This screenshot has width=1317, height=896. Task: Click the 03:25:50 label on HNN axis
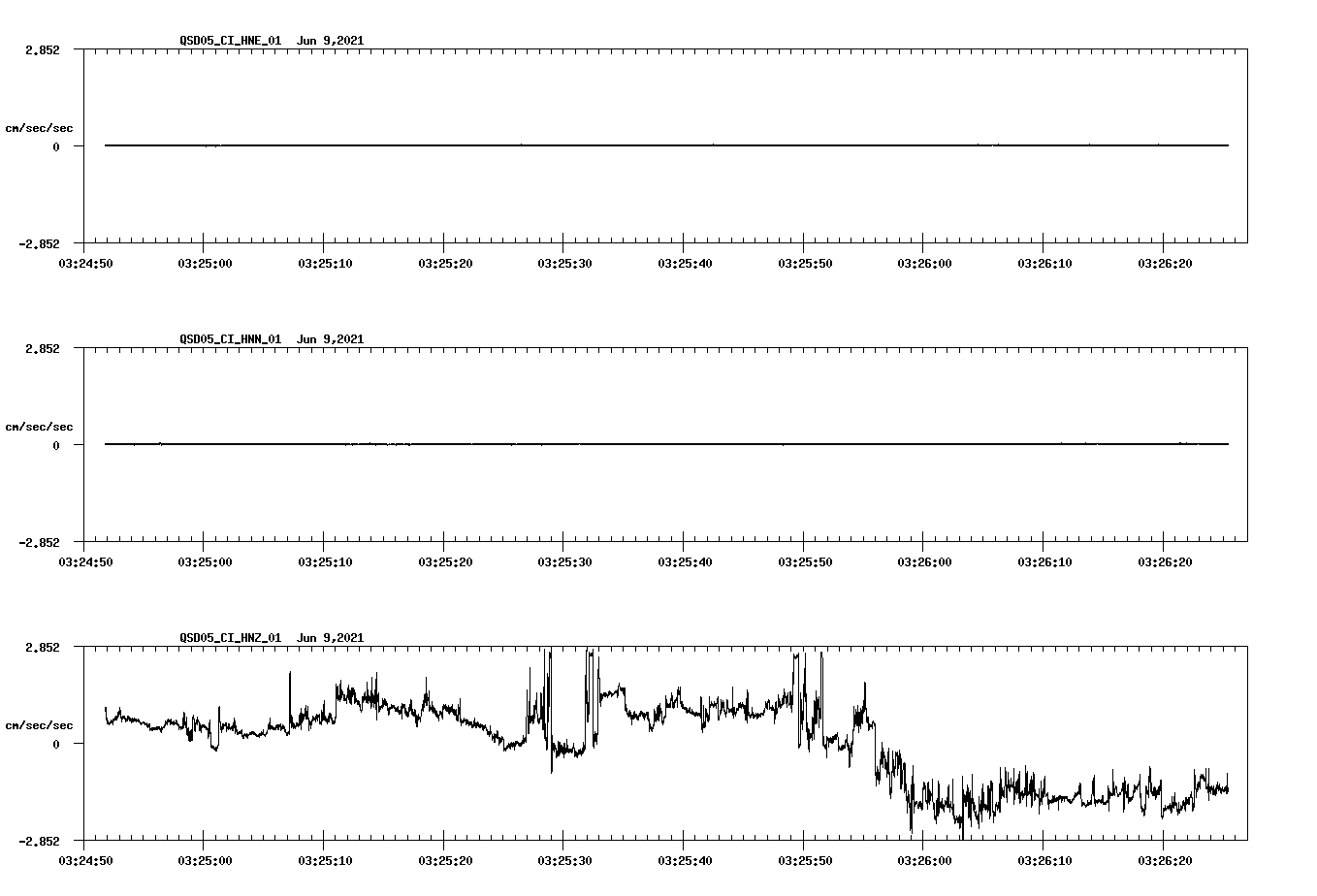[x=803, y=561]
